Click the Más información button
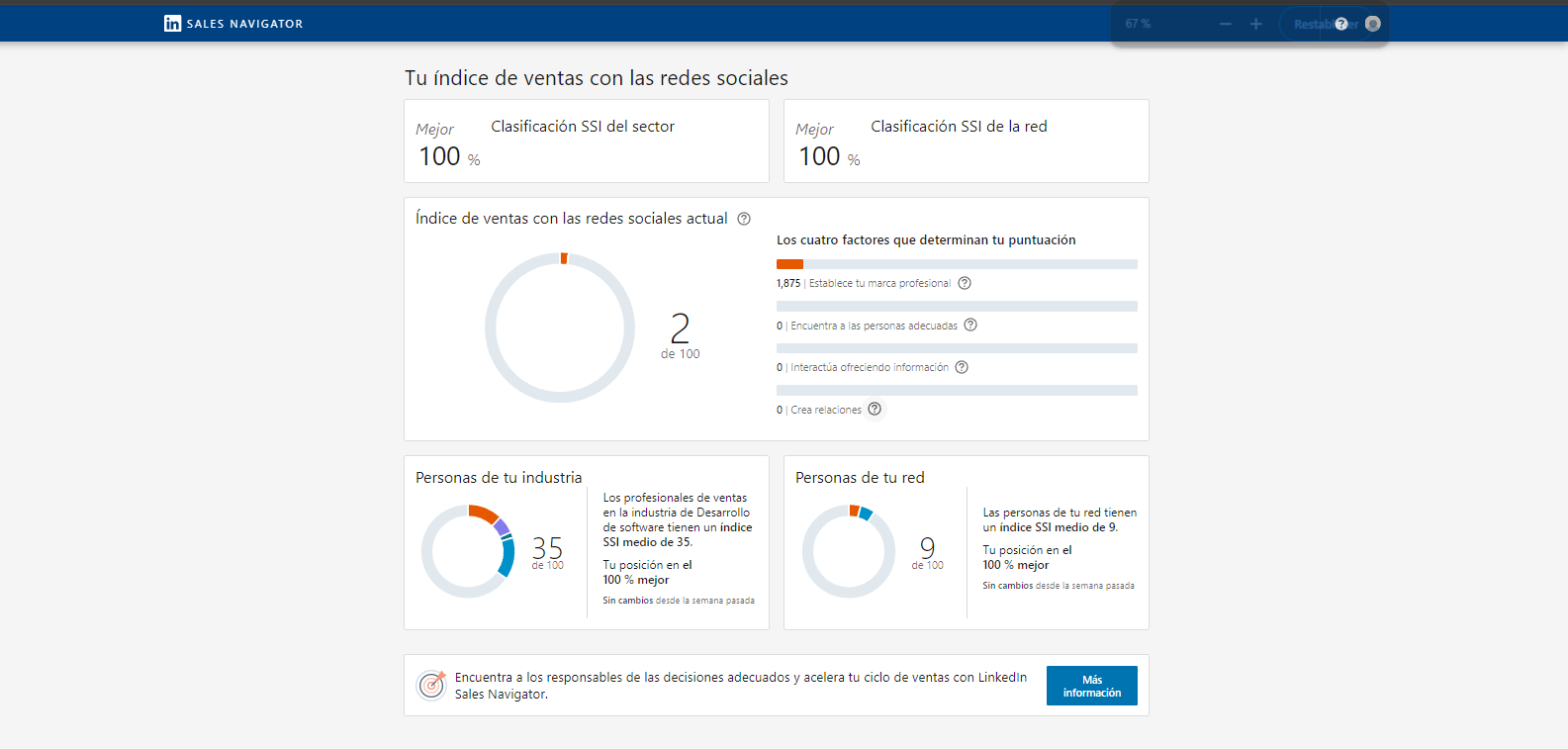Viewport: 1568px width, 749px height. click(1092, 686)
